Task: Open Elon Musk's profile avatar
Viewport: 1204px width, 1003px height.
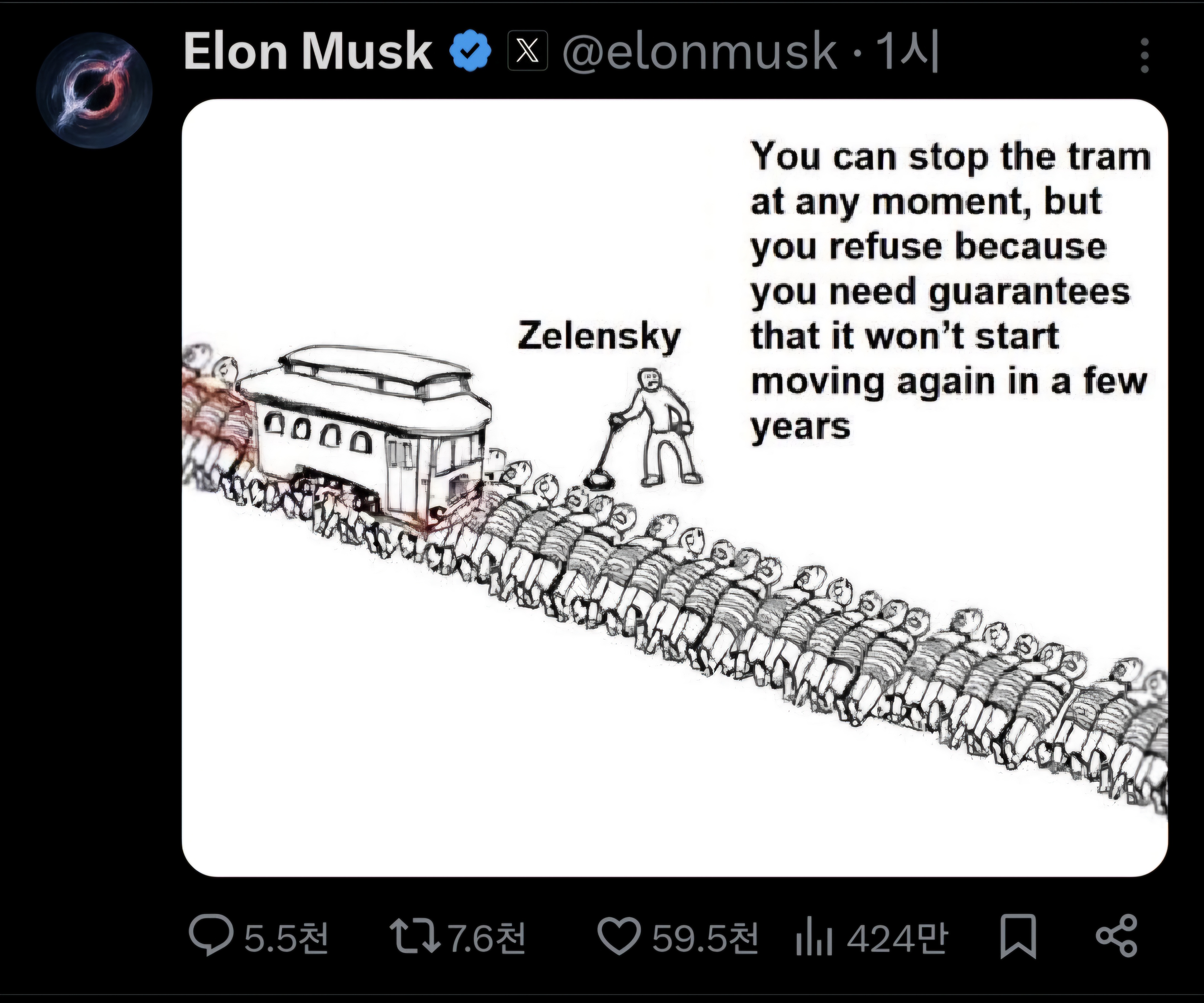Action: pyautogui.click(x=94, y=91)
